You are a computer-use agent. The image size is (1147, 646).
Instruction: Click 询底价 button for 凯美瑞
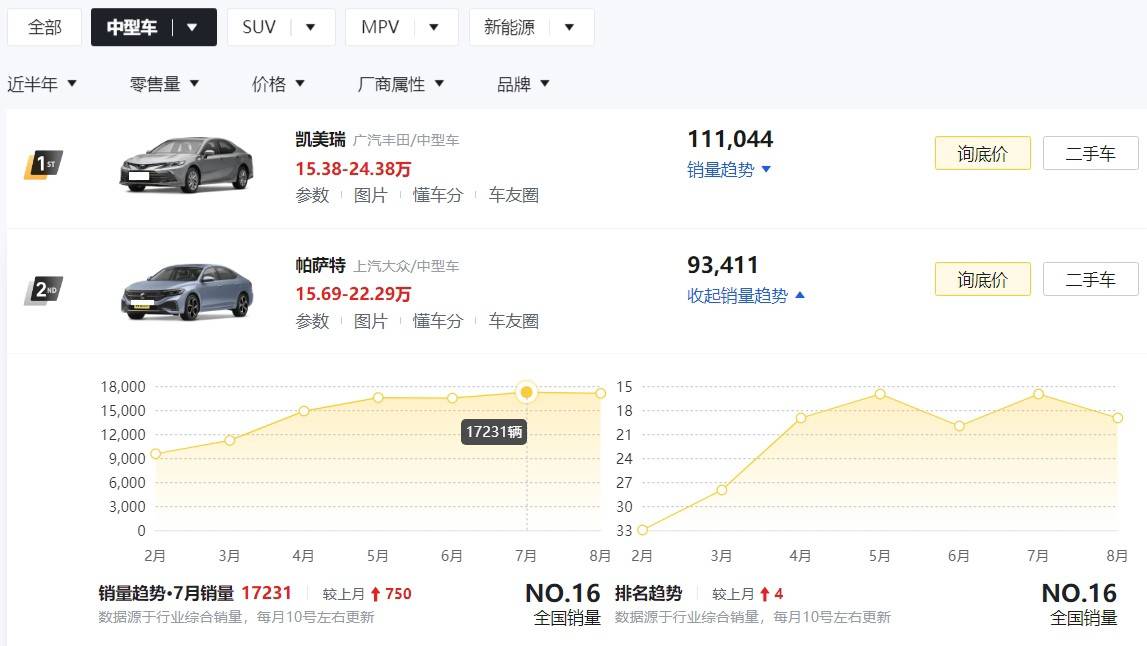tap(982, 154)
